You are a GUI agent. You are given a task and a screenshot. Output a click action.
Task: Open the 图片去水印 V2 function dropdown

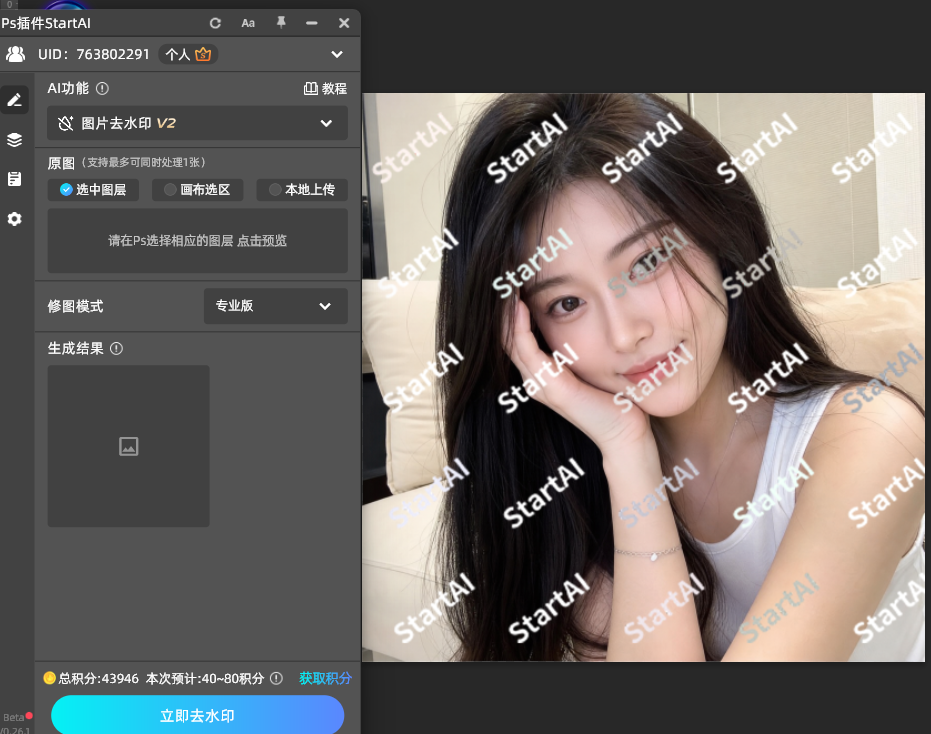pos(197,123)
